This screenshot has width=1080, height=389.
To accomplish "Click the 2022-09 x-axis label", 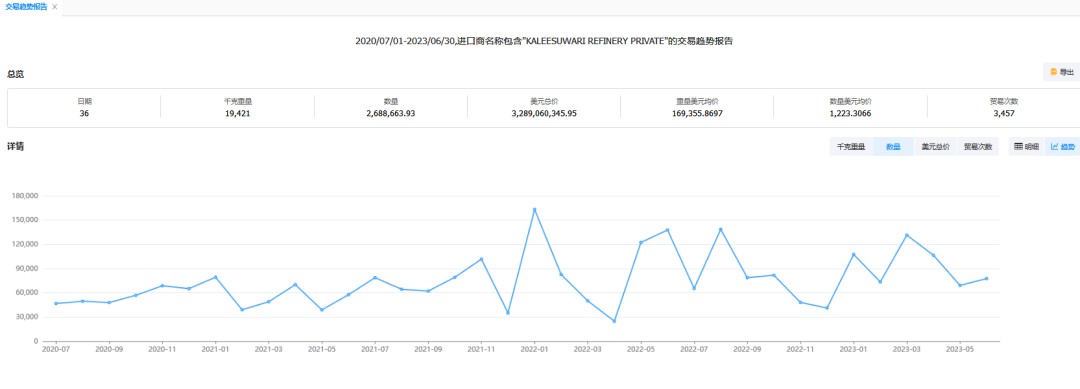I will pos(747,349).
